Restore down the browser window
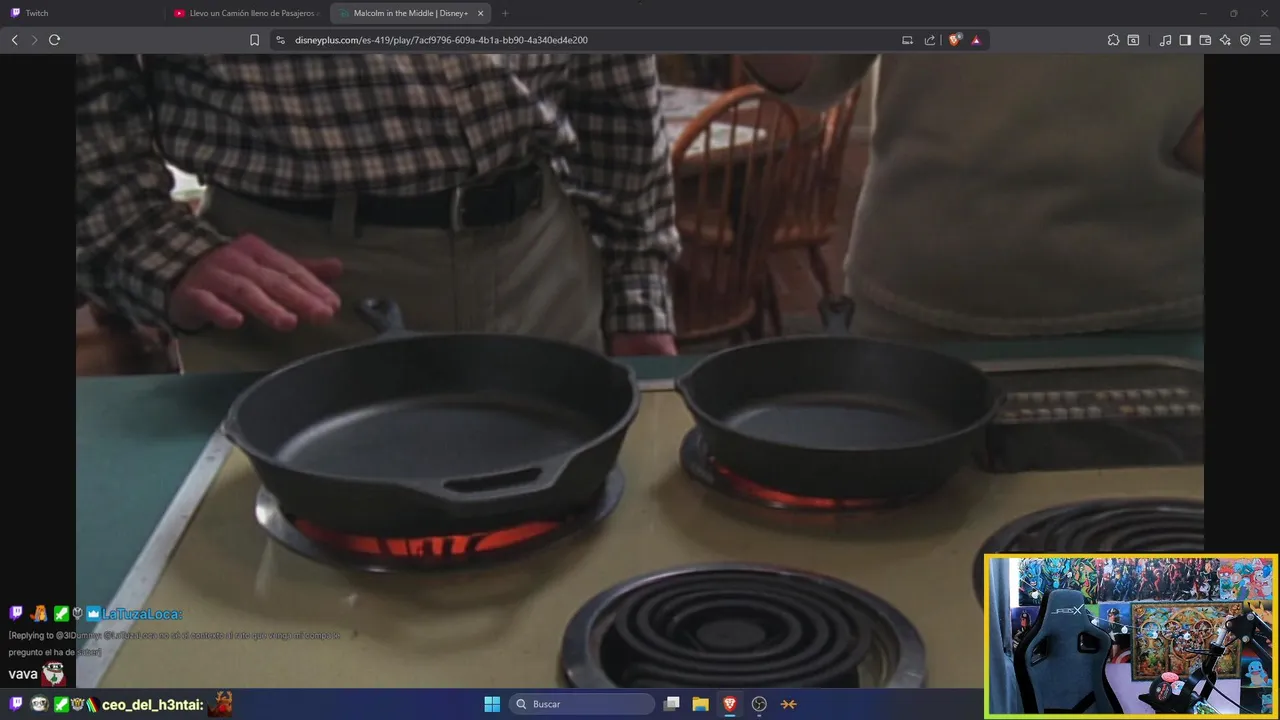Image resolution: width=1280 pixels, height=720 pixels. point(1234,13)
